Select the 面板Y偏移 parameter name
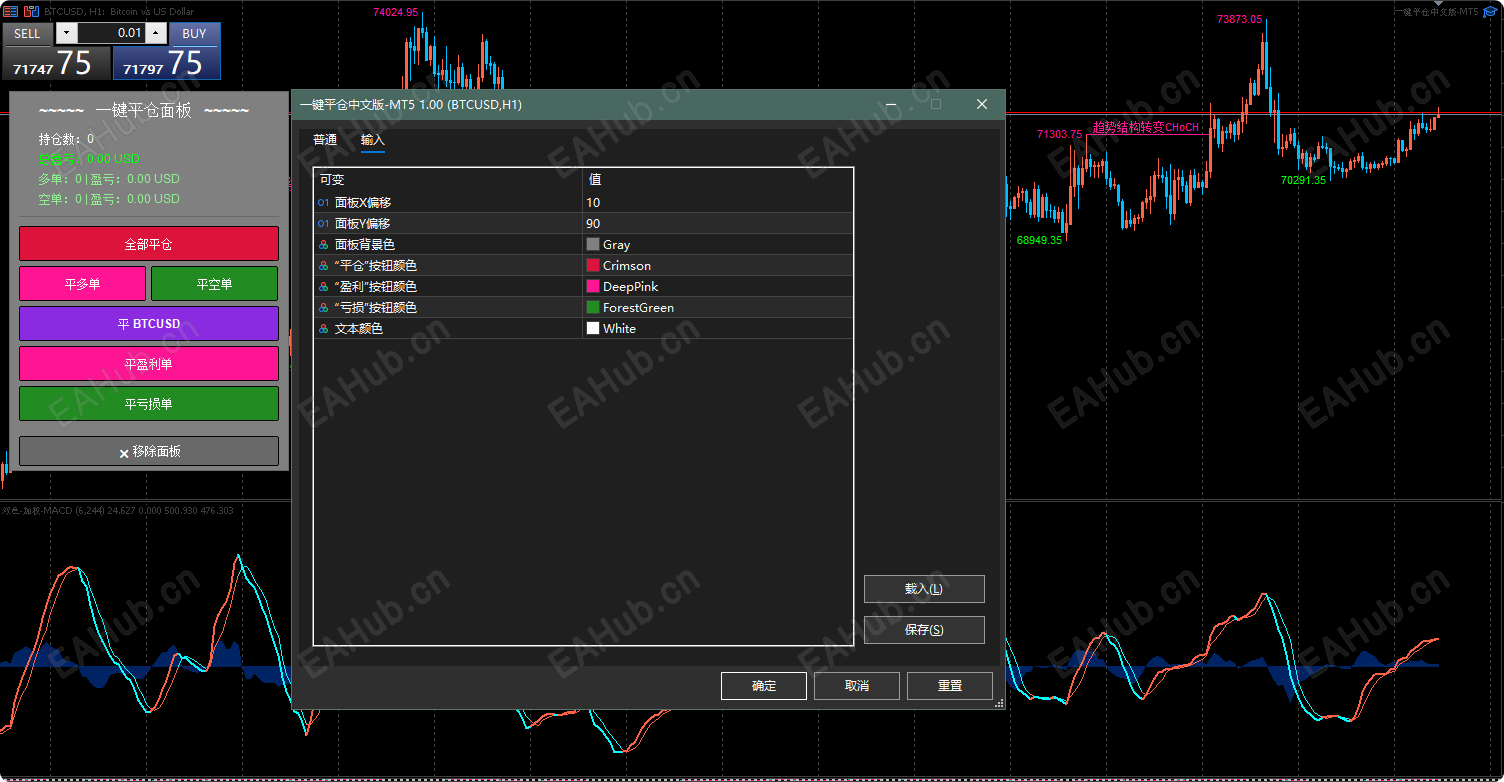This screenshot has height=782, width=1504. point(363,224)
